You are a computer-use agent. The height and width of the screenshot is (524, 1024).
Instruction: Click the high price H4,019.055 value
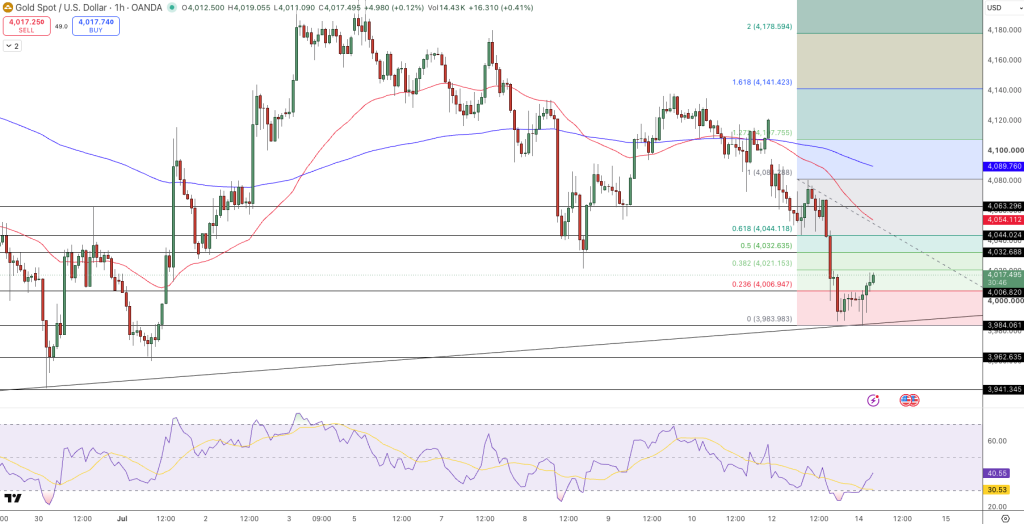pos(248,8)
